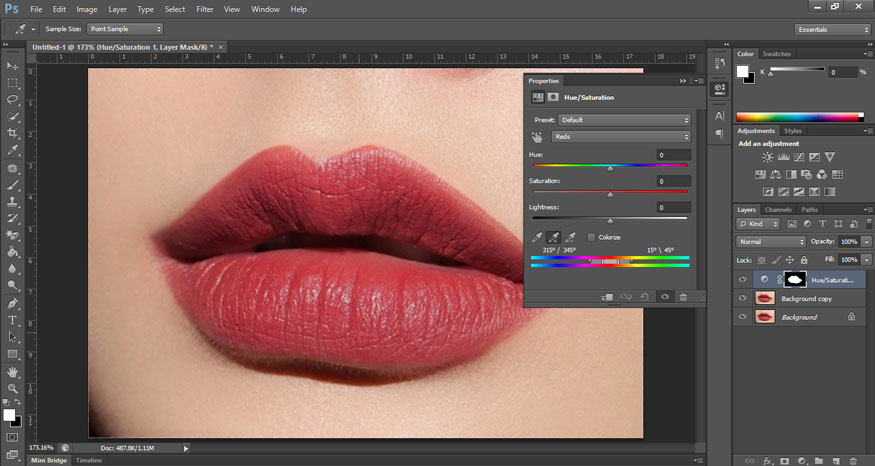Open the Sample Size dropdown

tap(124, 29)
